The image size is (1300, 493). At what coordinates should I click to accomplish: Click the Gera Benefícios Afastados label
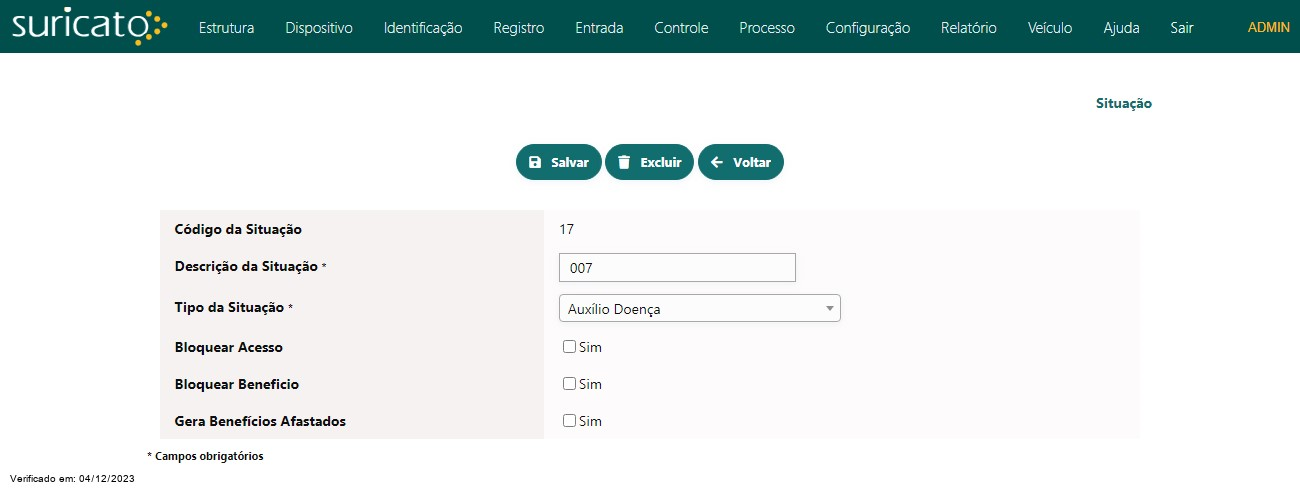260,421
